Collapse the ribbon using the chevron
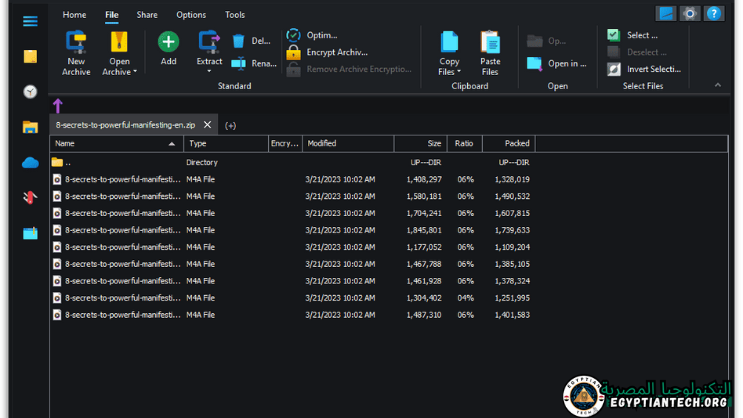The image size is (743, 418). [717, 86]
